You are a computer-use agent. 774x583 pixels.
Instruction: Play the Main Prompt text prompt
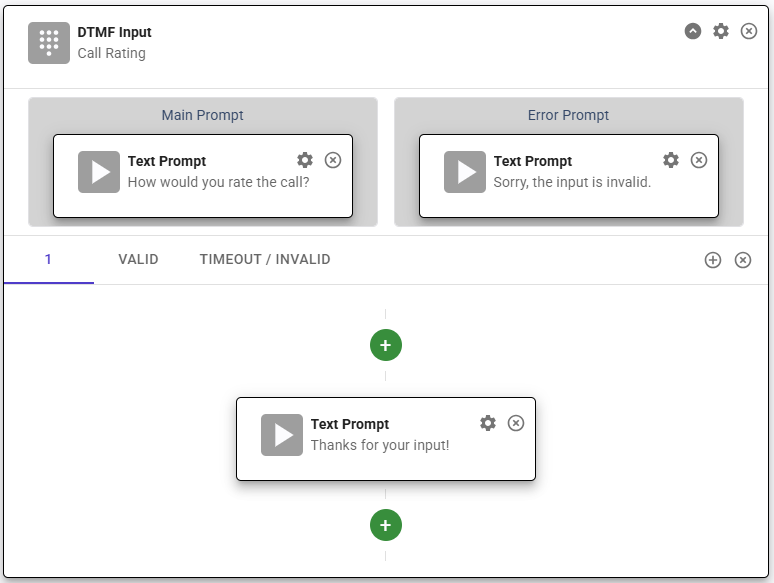click(x=99, y=172)
